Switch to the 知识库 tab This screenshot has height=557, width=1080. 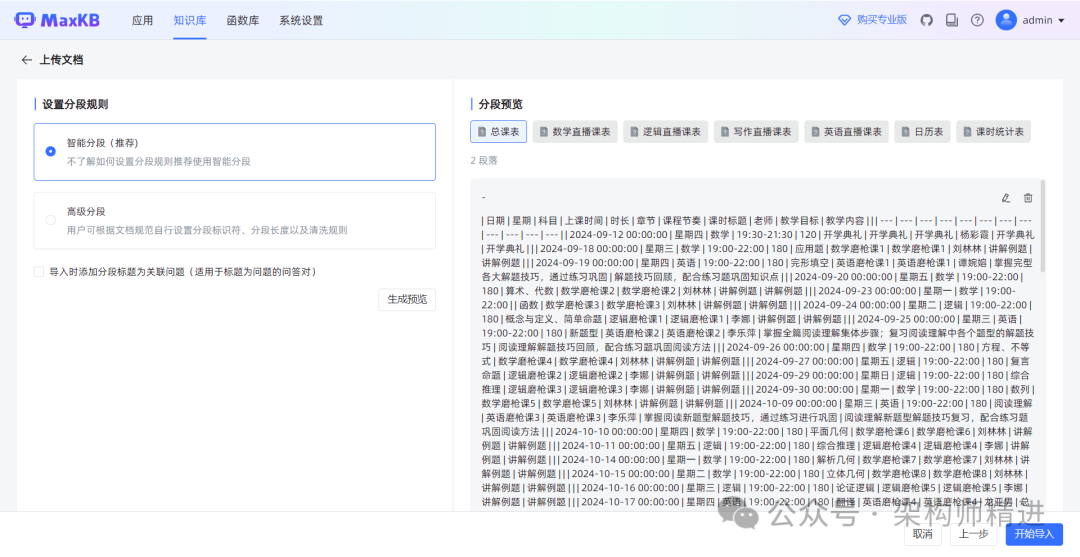[190, 20]
